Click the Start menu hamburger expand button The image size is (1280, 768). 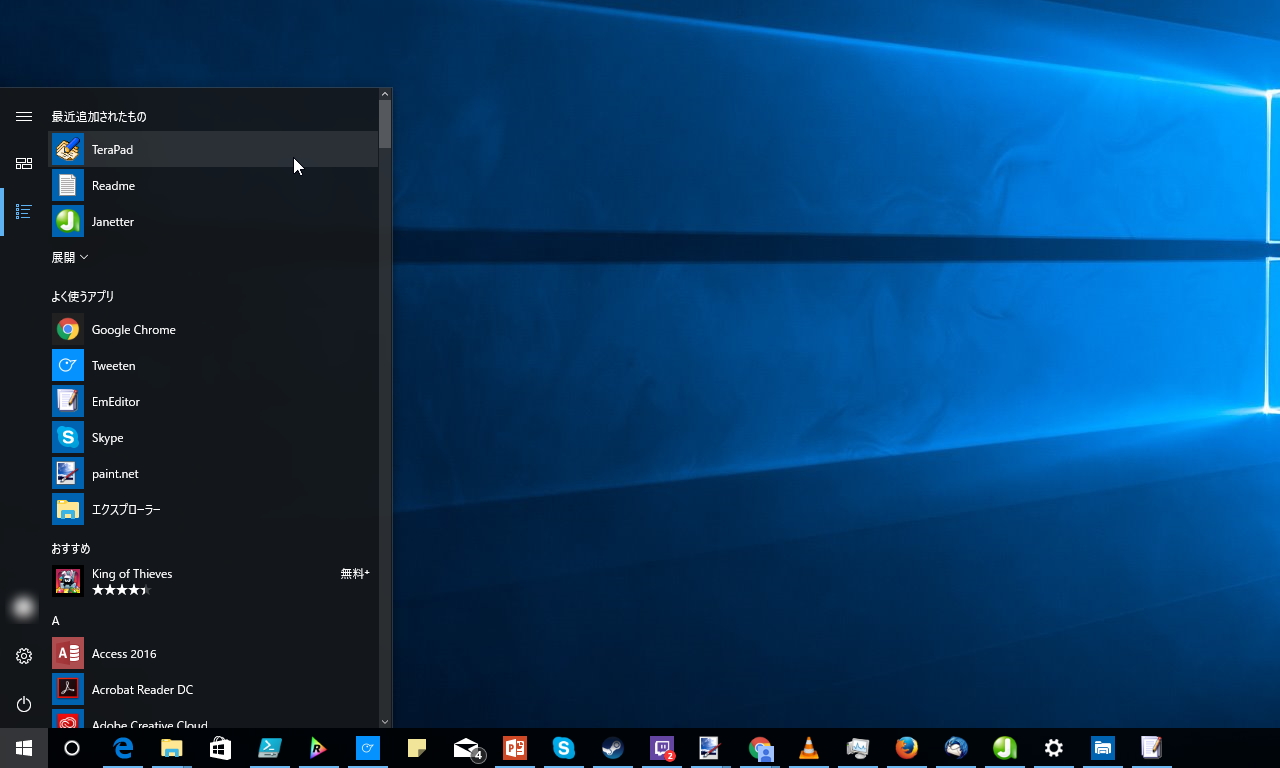24,117
